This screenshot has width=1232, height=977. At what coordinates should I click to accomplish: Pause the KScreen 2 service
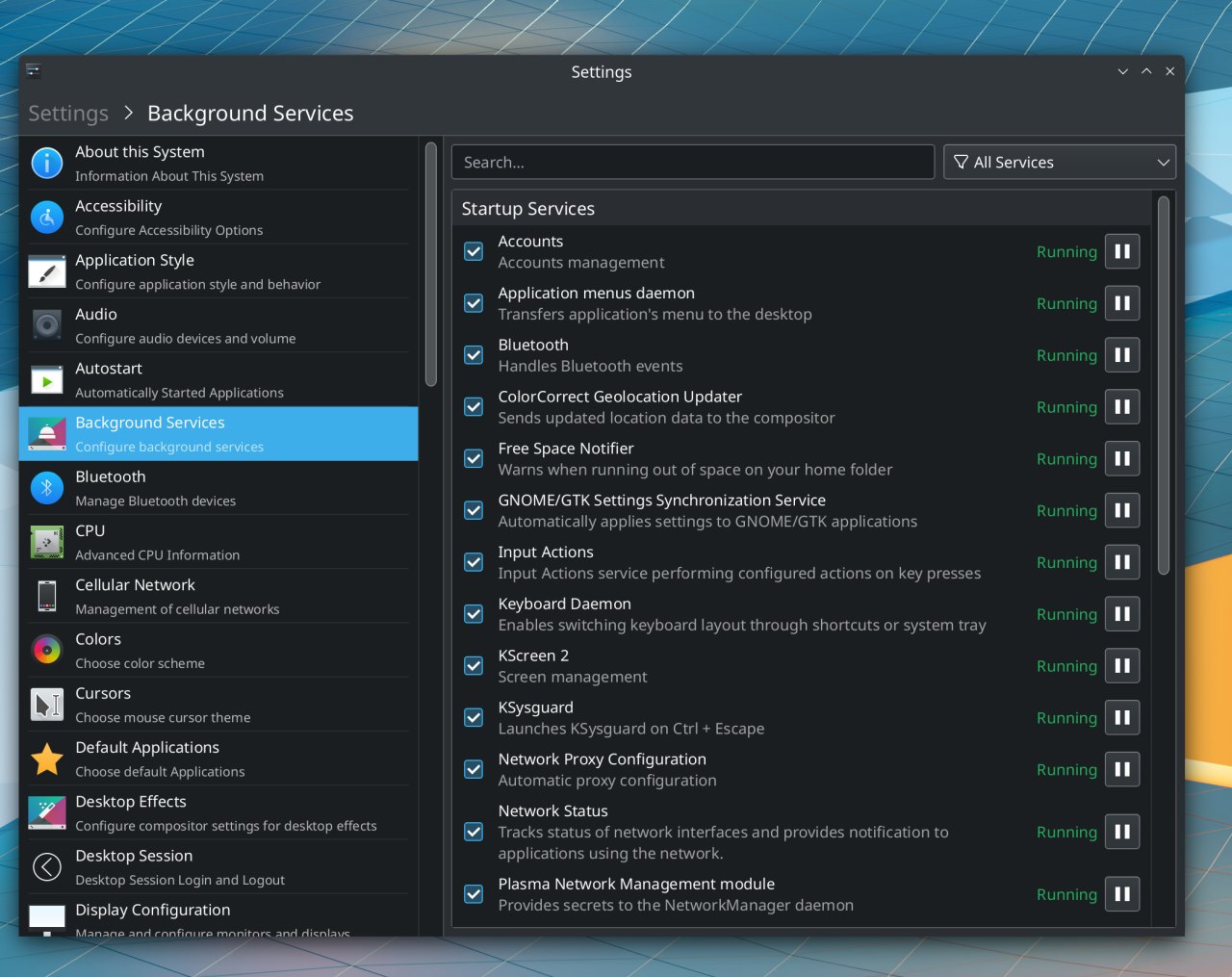1122,666
